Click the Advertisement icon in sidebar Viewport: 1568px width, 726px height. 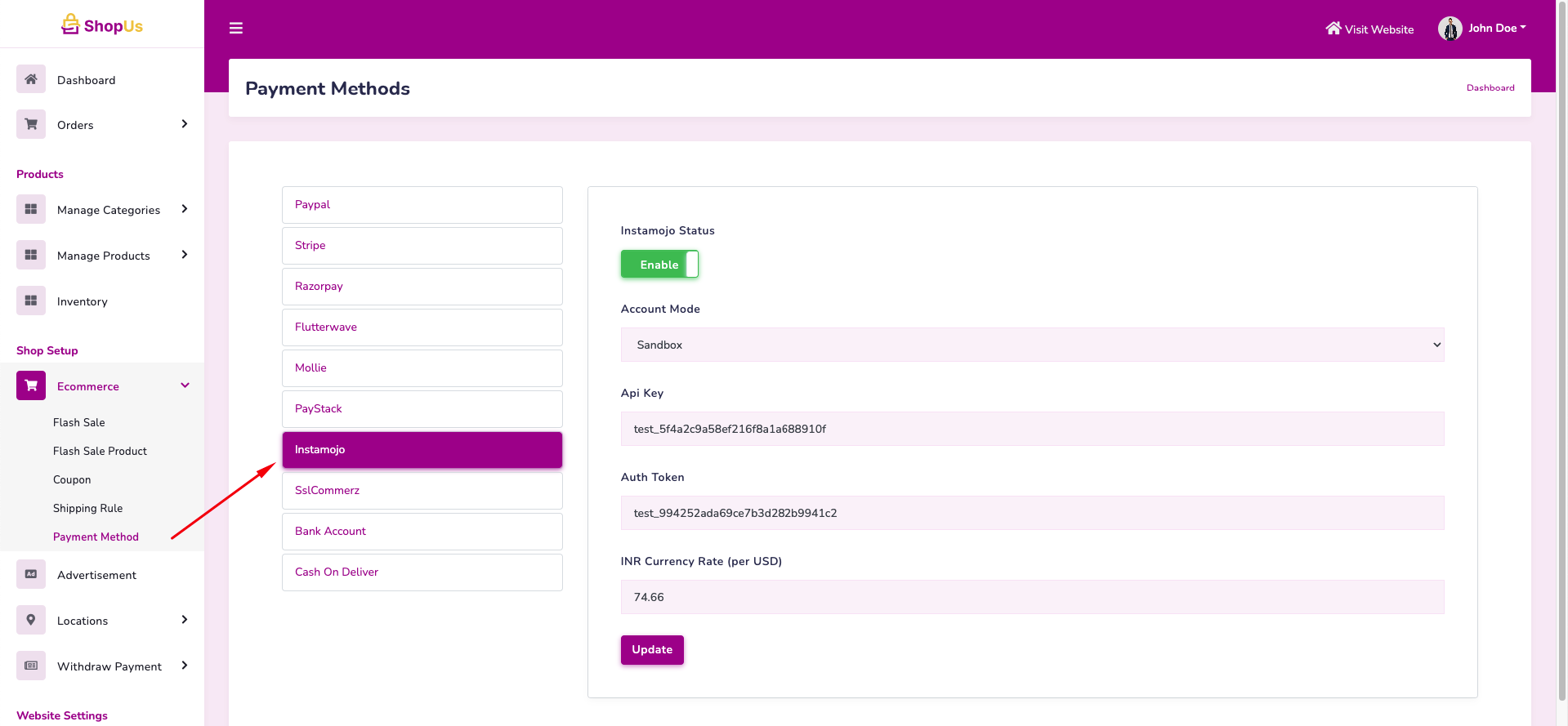coord(31,574)
